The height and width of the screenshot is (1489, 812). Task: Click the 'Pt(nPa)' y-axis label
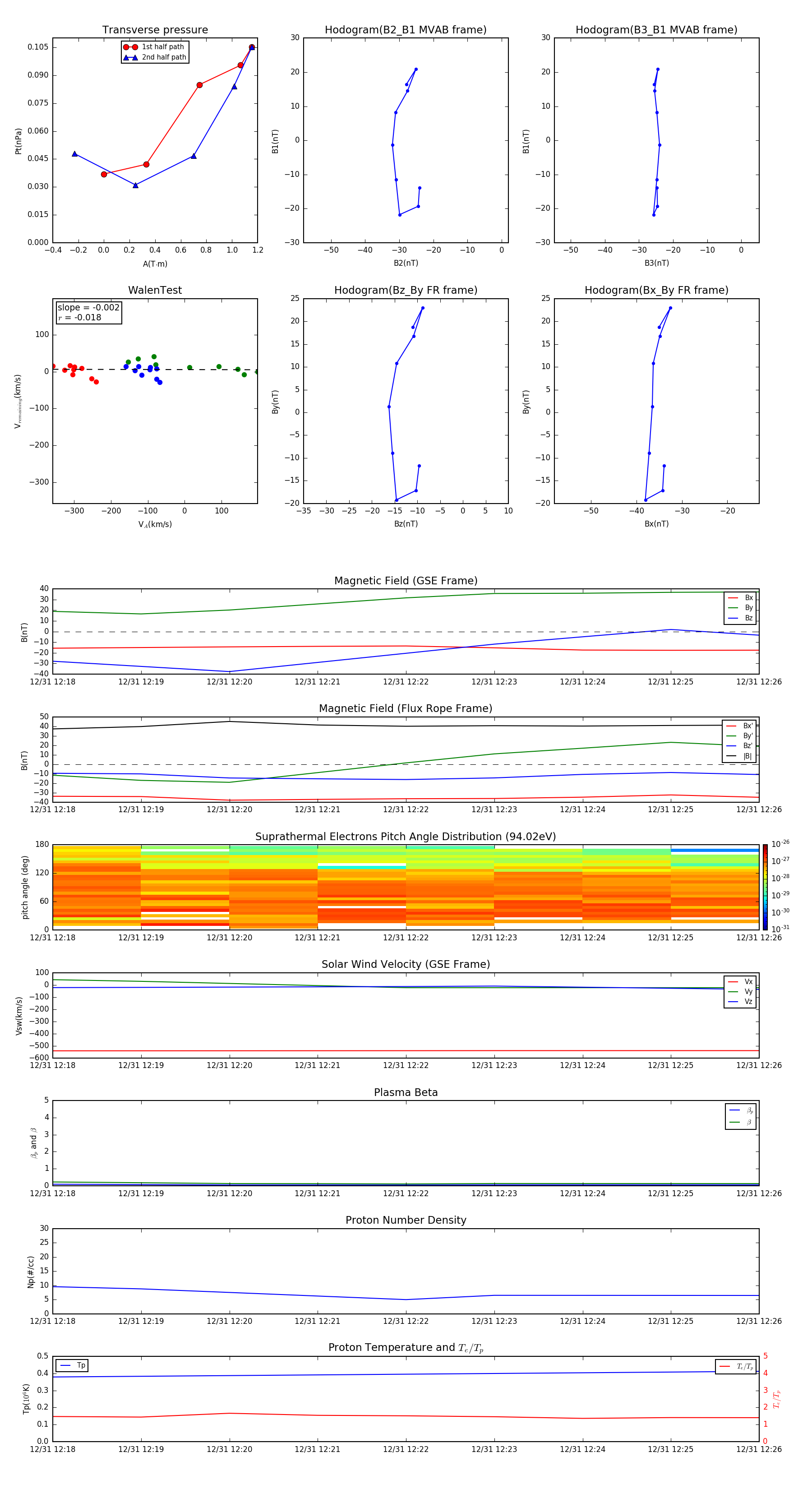[18, 140]
